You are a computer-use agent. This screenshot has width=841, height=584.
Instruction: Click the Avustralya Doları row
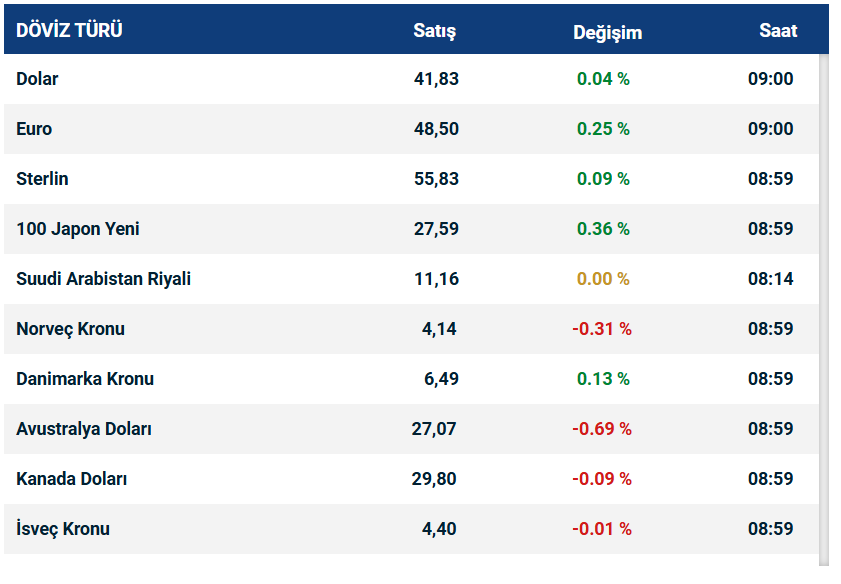pos(84,429)
